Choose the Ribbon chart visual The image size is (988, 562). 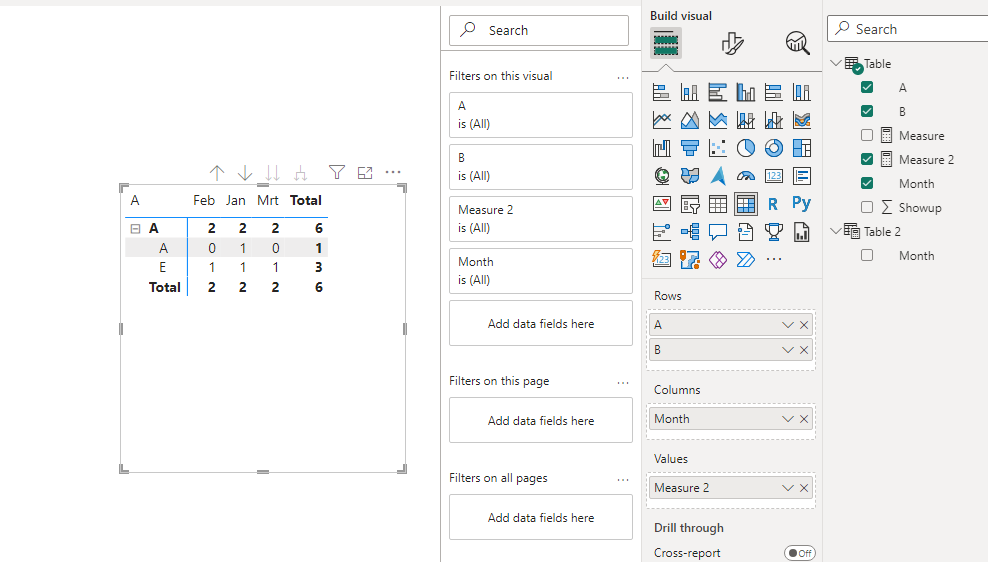click(x=802, y=120)
